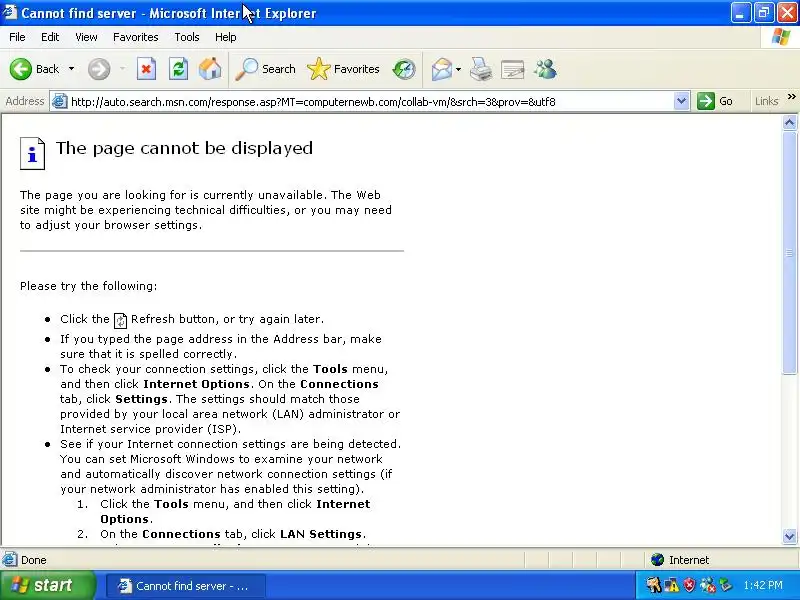The width and height of the screenshot is (800, 600).
Task: Restore down the Internet Explorer window
Action: [763, 13]
